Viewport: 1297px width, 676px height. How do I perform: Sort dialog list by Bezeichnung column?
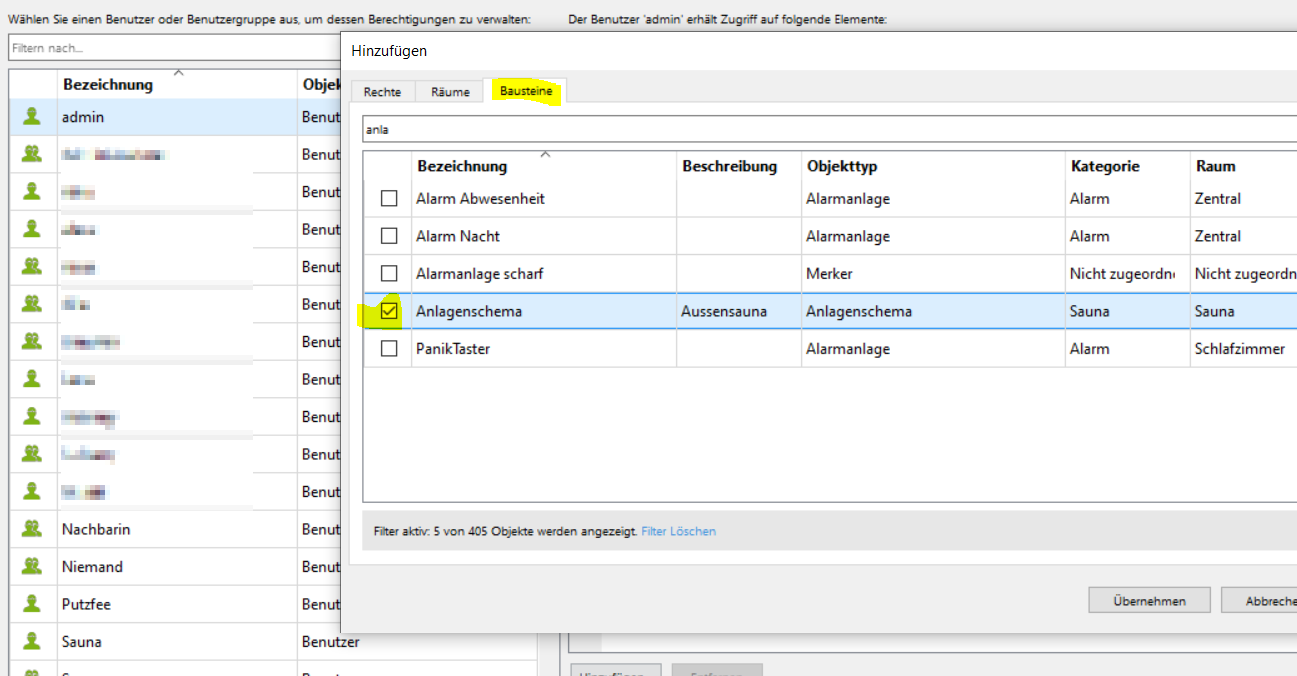pyautogui.click(x=462, y=166)
